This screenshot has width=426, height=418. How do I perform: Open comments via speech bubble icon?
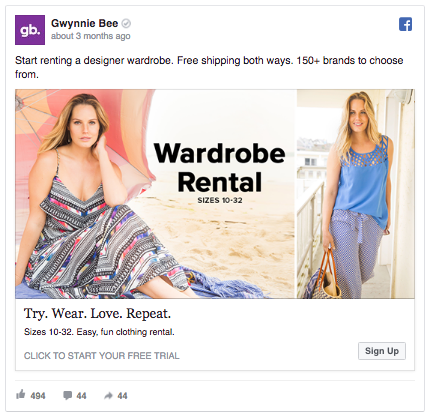point(68,396)
